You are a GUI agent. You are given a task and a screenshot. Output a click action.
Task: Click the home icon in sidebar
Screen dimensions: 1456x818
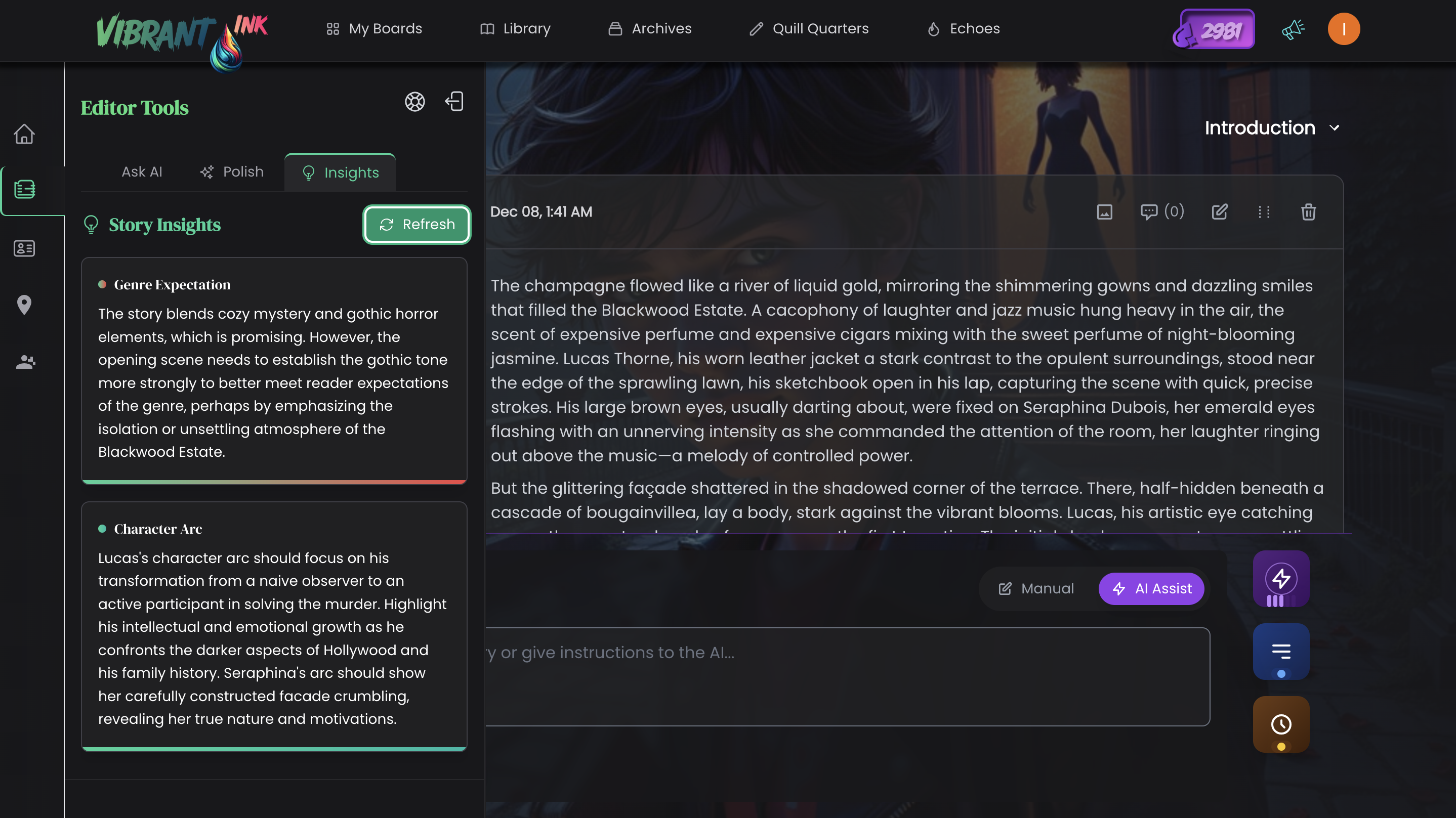pos(24,134)
